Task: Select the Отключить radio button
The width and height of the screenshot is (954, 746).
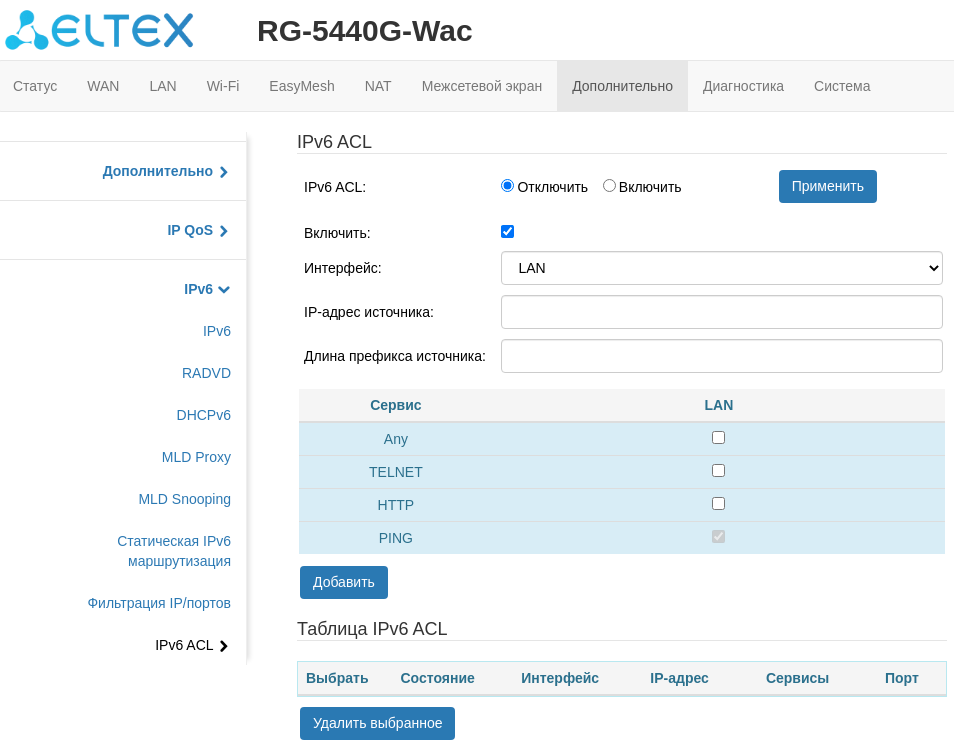Action: 507,186
